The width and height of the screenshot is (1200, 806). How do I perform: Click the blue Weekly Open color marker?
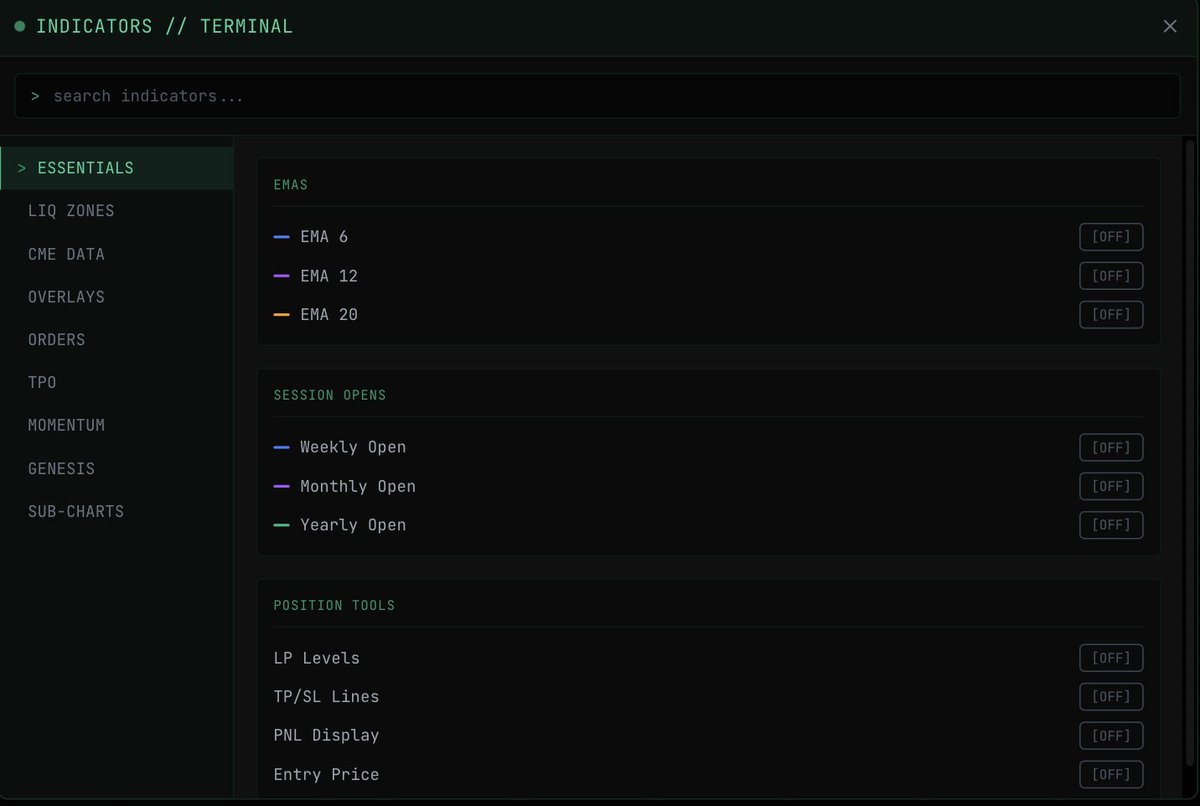tap(281, 447)
